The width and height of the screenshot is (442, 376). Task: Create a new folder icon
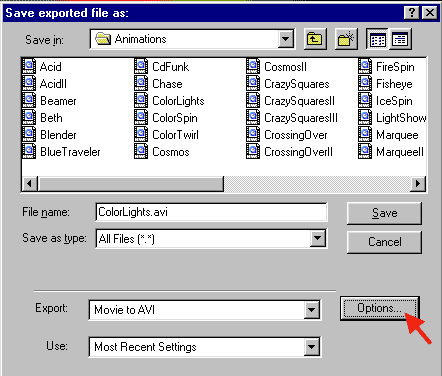point(346,39)
